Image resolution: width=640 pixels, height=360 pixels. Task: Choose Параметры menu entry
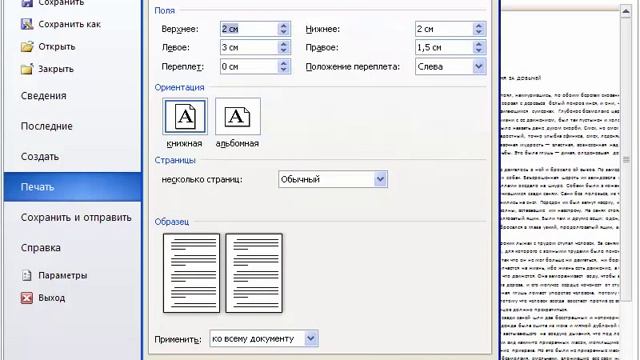[x=62, y=276]
